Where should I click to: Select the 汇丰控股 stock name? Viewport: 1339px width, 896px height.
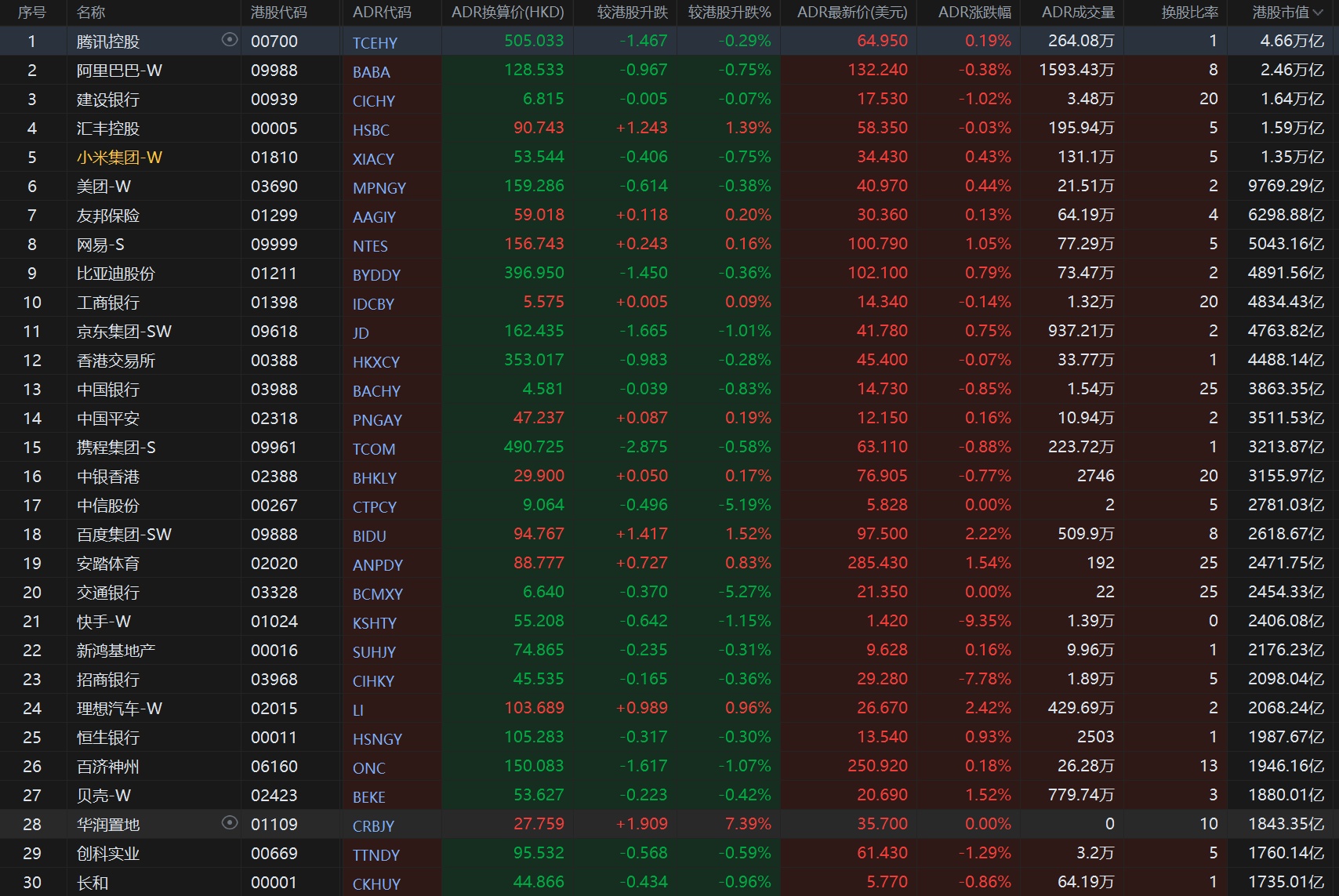click(x=108, y=129)
